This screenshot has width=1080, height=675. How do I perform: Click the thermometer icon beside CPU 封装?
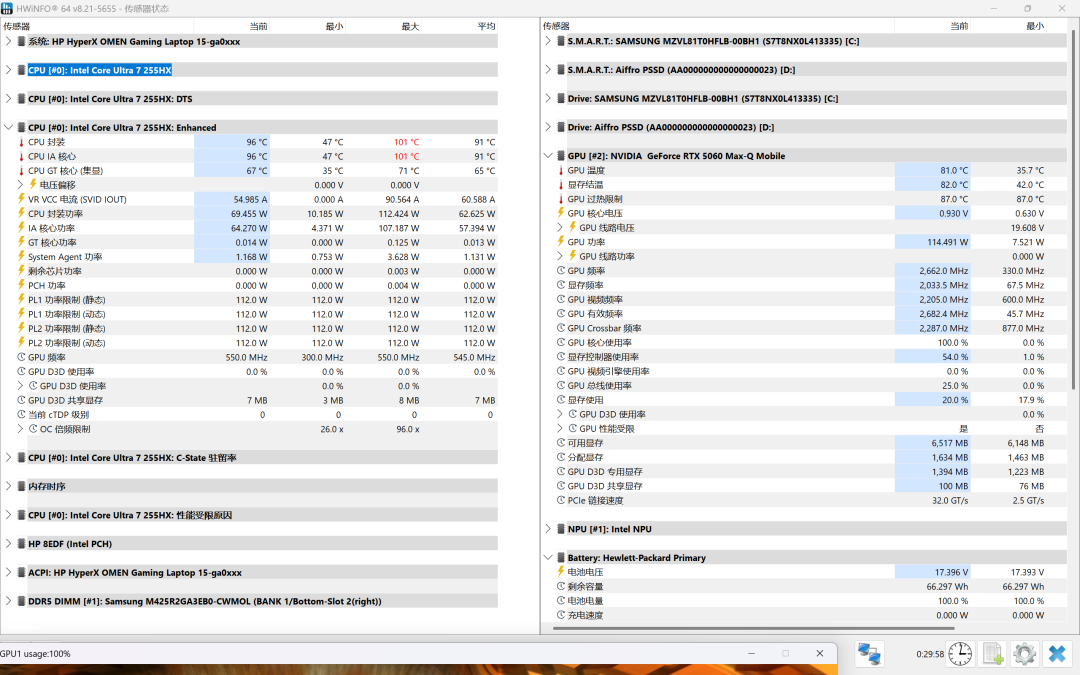[x=21, y=142]
